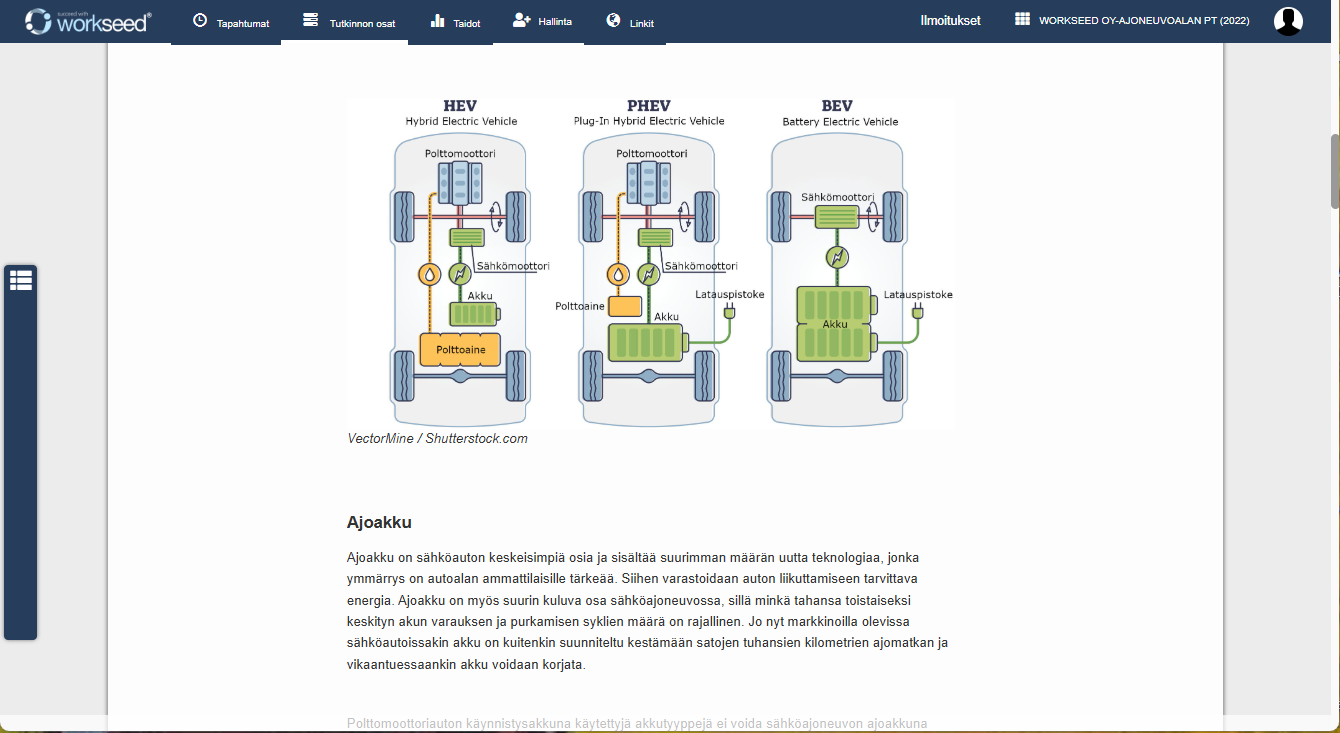This screenshot has height=733, width=1340.
Task: Click the globe icon beside Linkit
Action: pyautogui.click(x=614, y=20)
